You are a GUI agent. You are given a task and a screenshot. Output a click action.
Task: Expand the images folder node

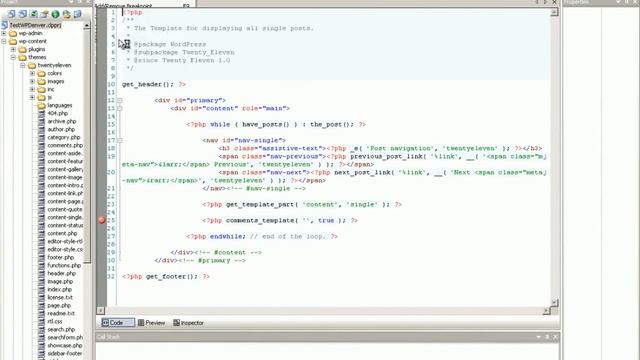[32, 81]
